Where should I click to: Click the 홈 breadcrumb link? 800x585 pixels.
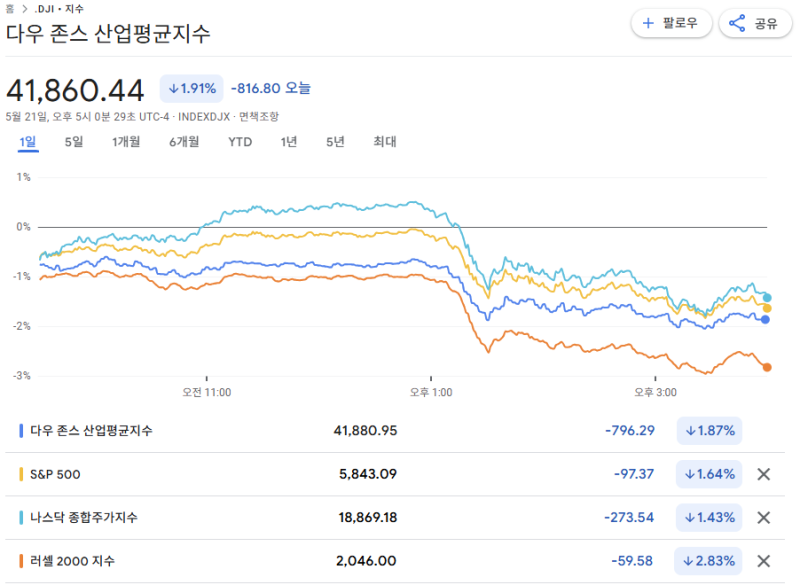[x=9, y=9]
